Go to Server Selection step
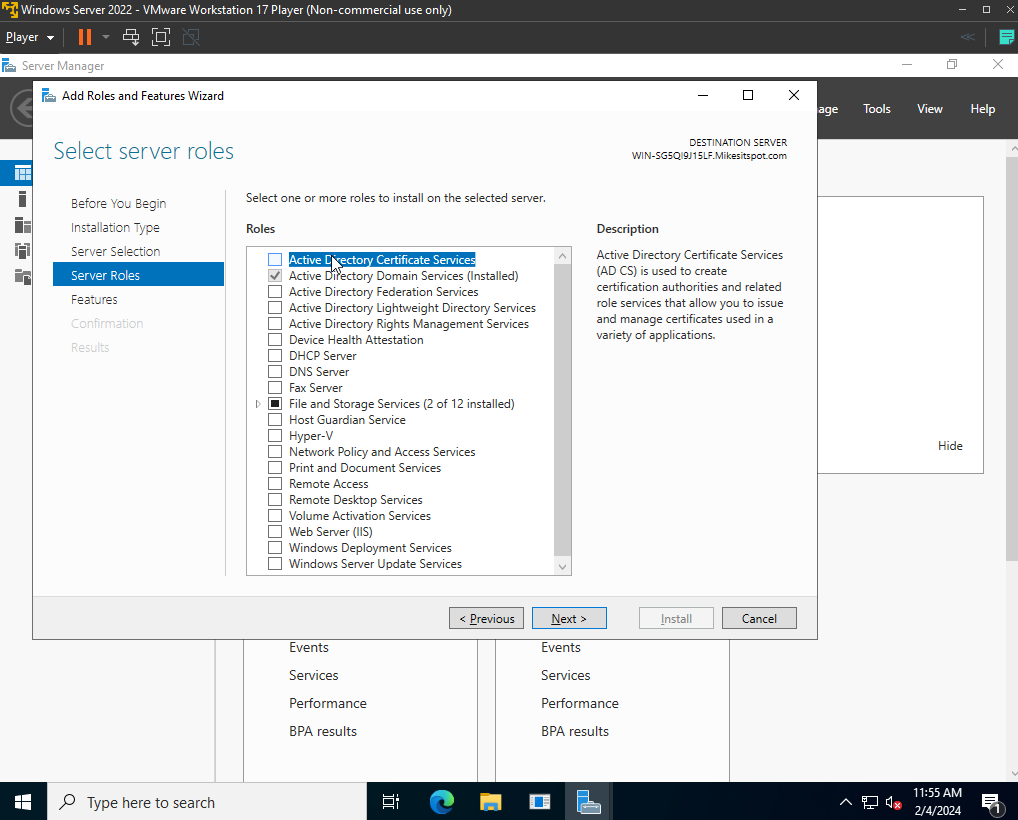The image size is (1018, 820). point(115,251)
